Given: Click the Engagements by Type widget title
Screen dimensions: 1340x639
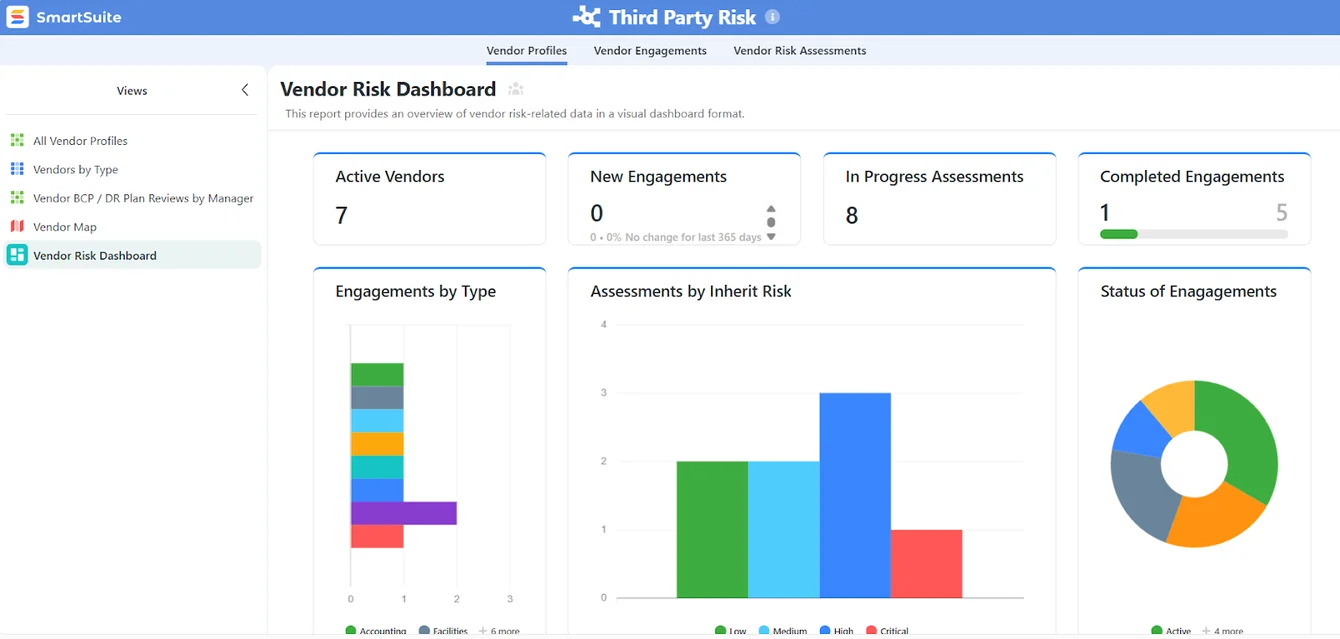Looking at the screenshot, I should [415, 292].
